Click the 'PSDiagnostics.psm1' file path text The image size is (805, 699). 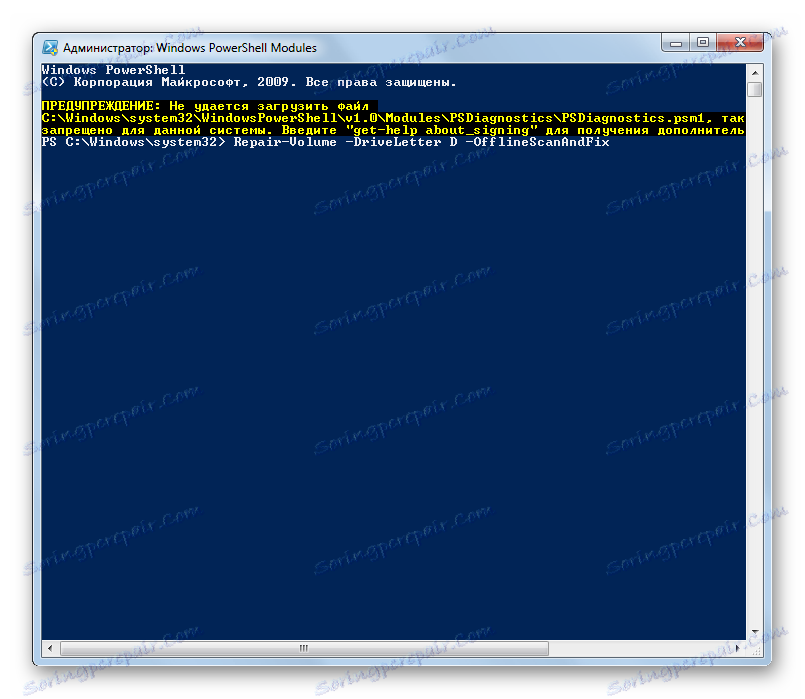point(632,119)
